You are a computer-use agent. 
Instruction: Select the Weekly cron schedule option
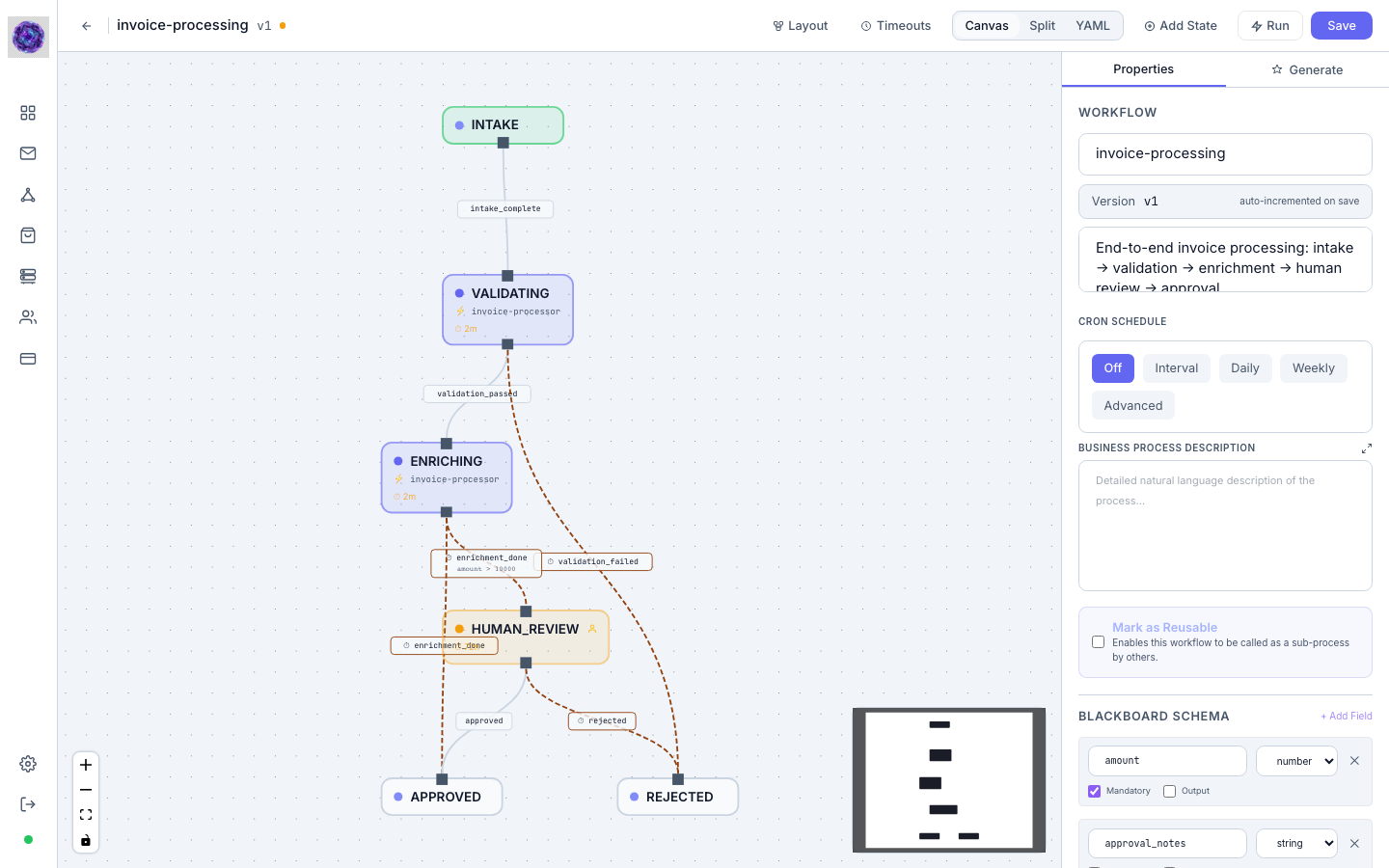point(1314,368)
